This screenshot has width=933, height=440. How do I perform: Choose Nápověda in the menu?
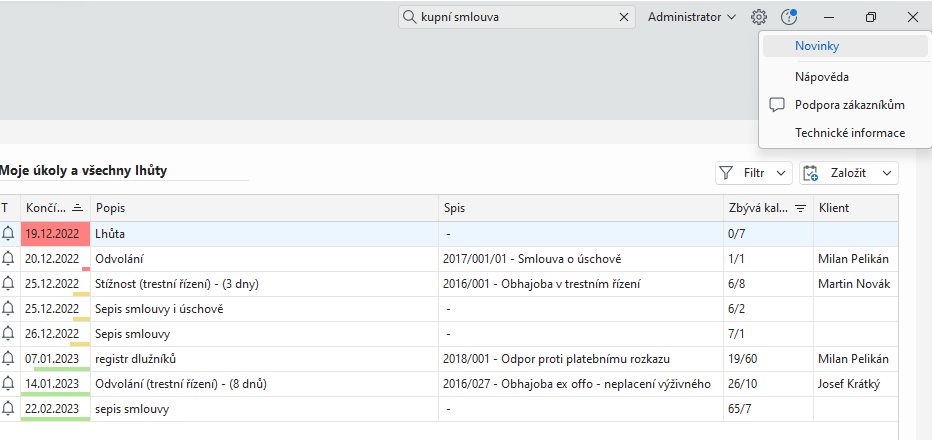pyautogui.click(x=822, y=76)
